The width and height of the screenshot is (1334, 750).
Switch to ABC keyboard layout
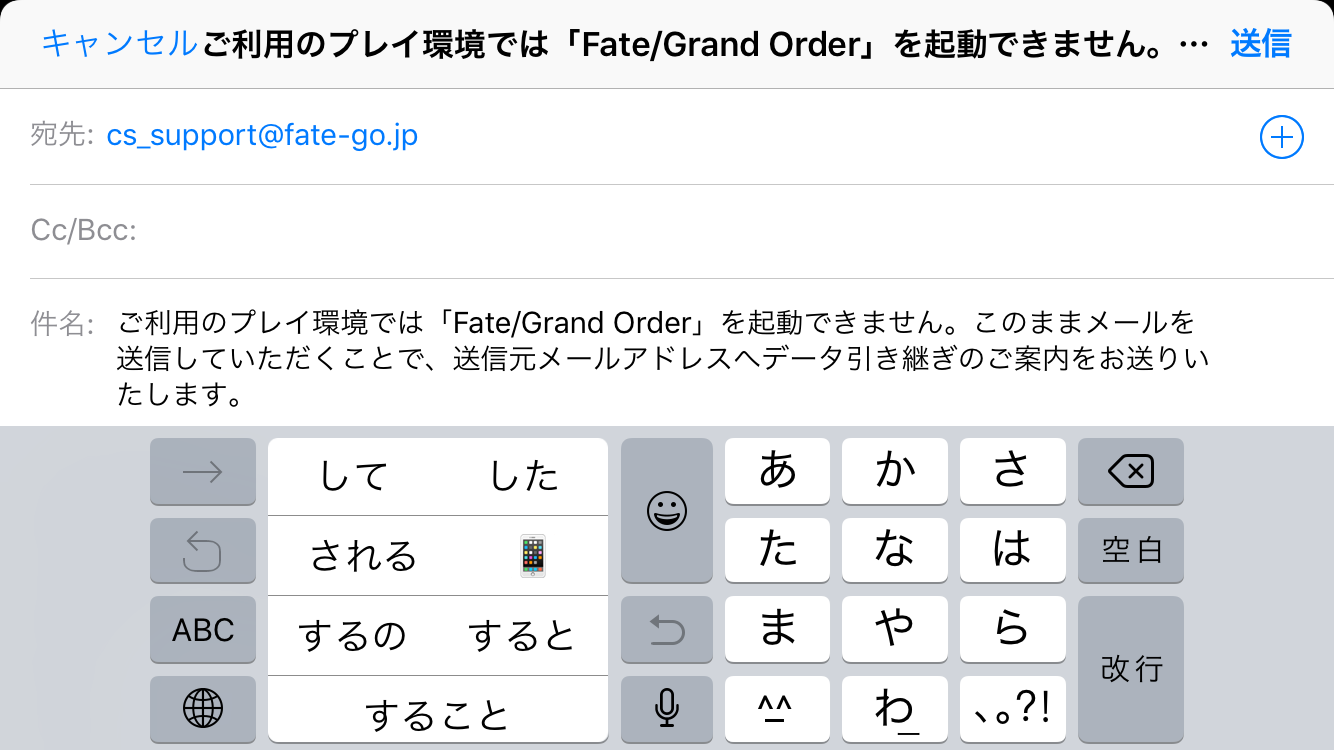pyautogui.click(x=203, y=630)
